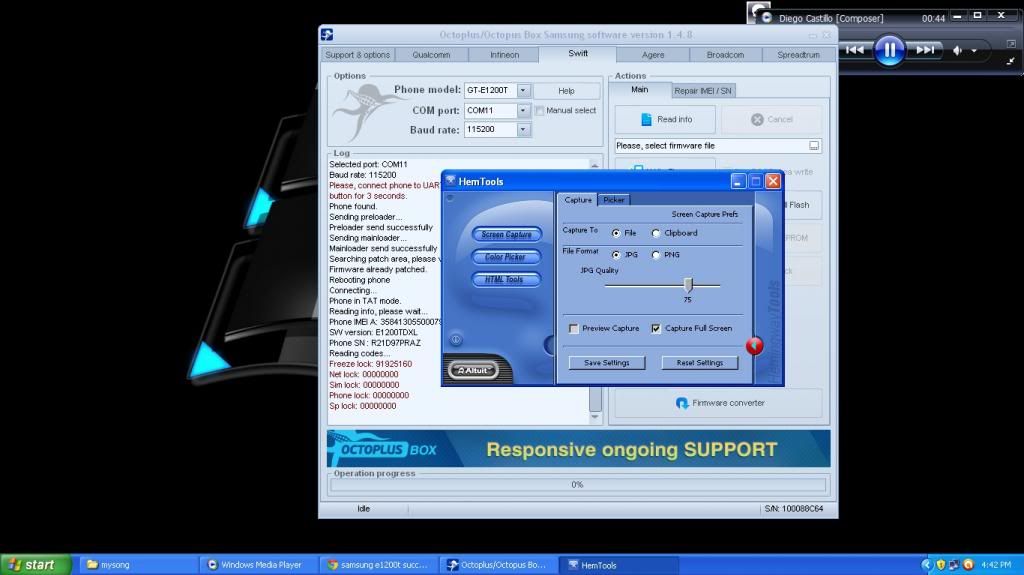
Task: Open the Firmware converter button
Action: point(718,403)
